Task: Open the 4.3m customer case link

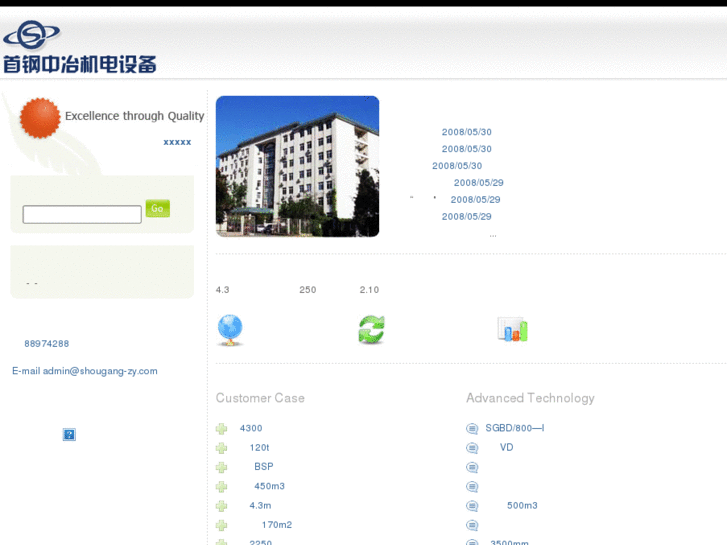Action: tap(260, 506)
